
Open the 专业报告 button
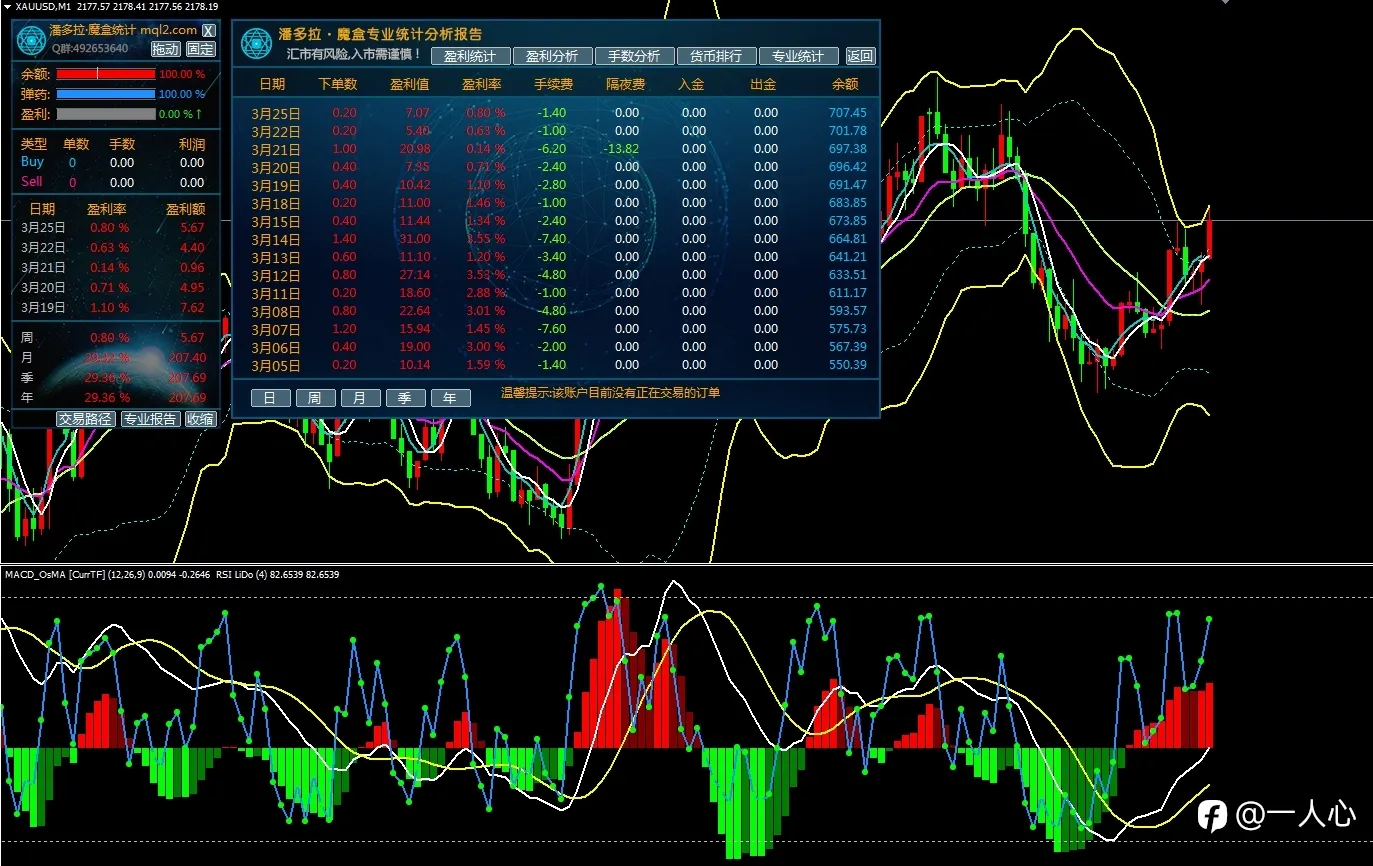(150, 419)
